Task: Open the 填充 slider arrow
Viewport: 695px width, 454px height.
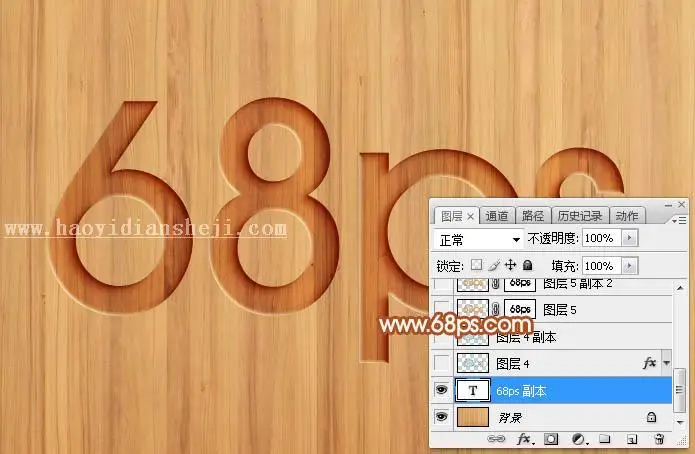Action: (x=629, y=266)
